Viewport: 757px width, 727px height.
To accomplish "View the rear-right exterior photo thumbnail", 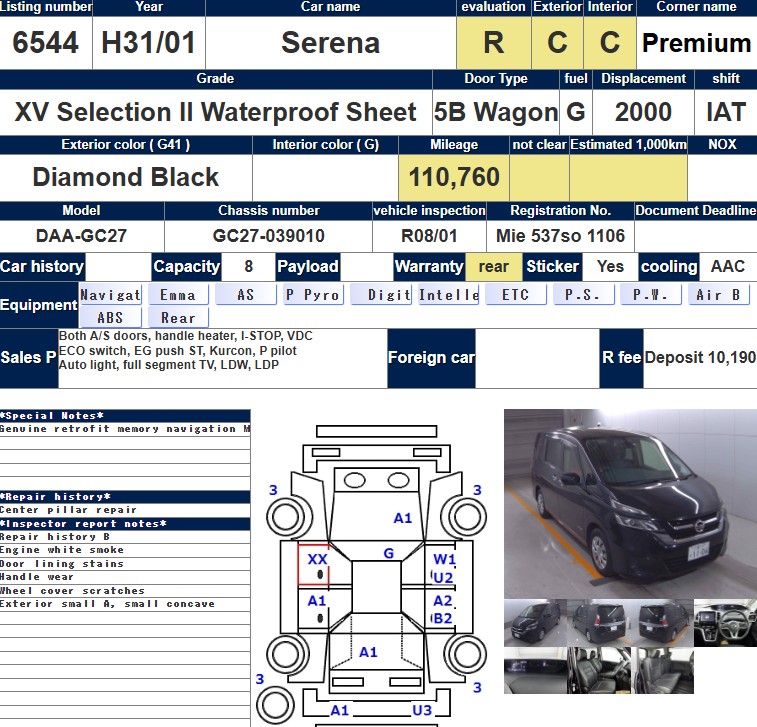I will click(662, 623).
